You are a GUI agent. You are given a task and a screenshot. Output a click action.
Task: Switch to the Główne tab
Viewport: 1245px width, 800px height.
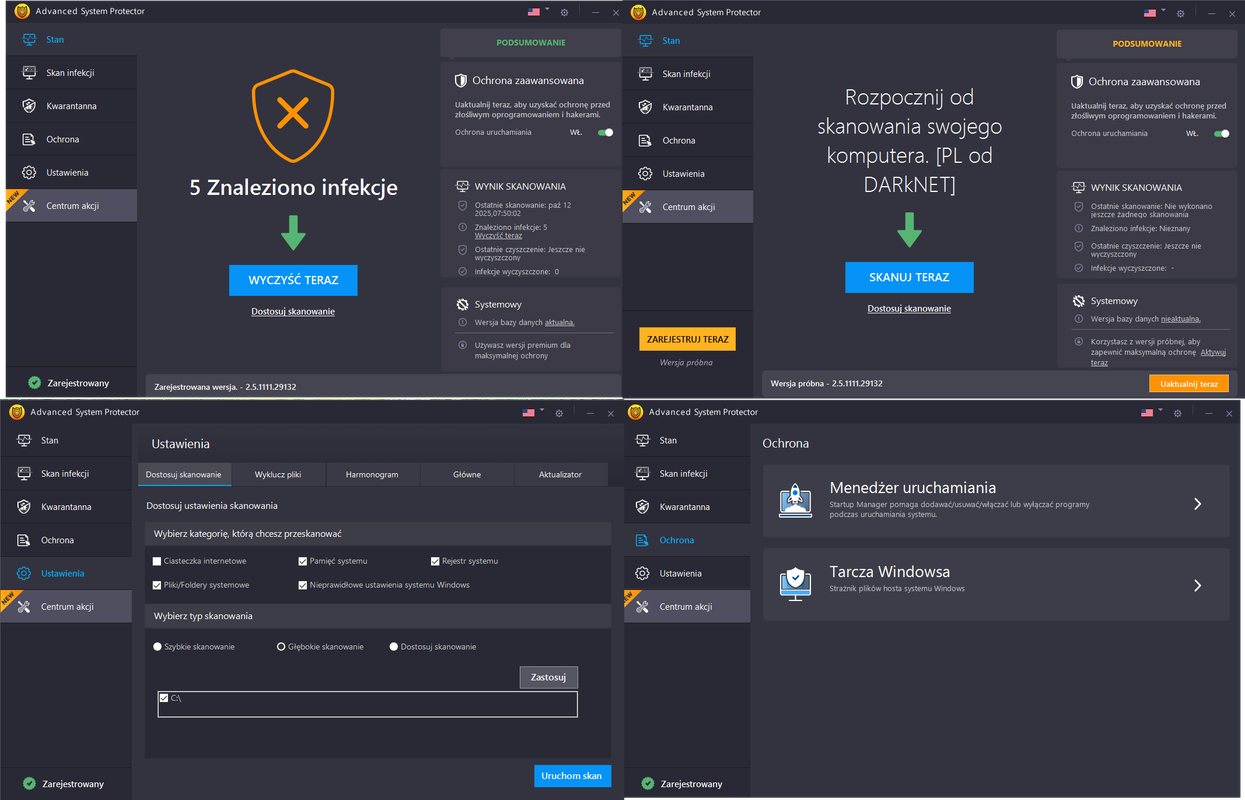coord(467,474)
